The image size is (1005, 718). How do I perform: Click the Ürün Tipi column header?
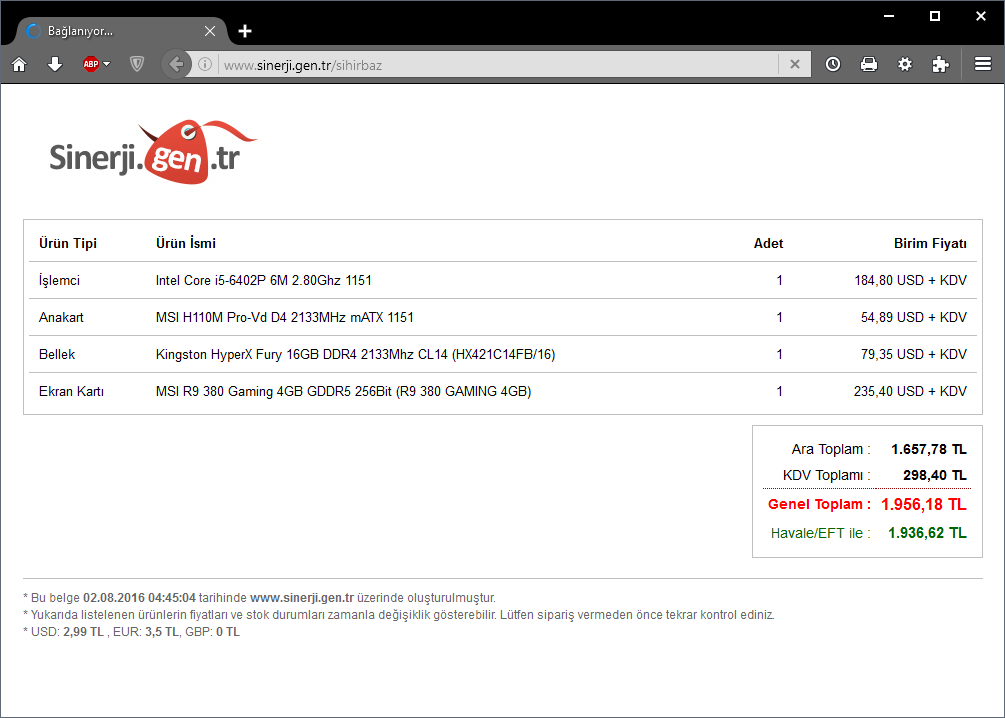click(x=68, y=244)
